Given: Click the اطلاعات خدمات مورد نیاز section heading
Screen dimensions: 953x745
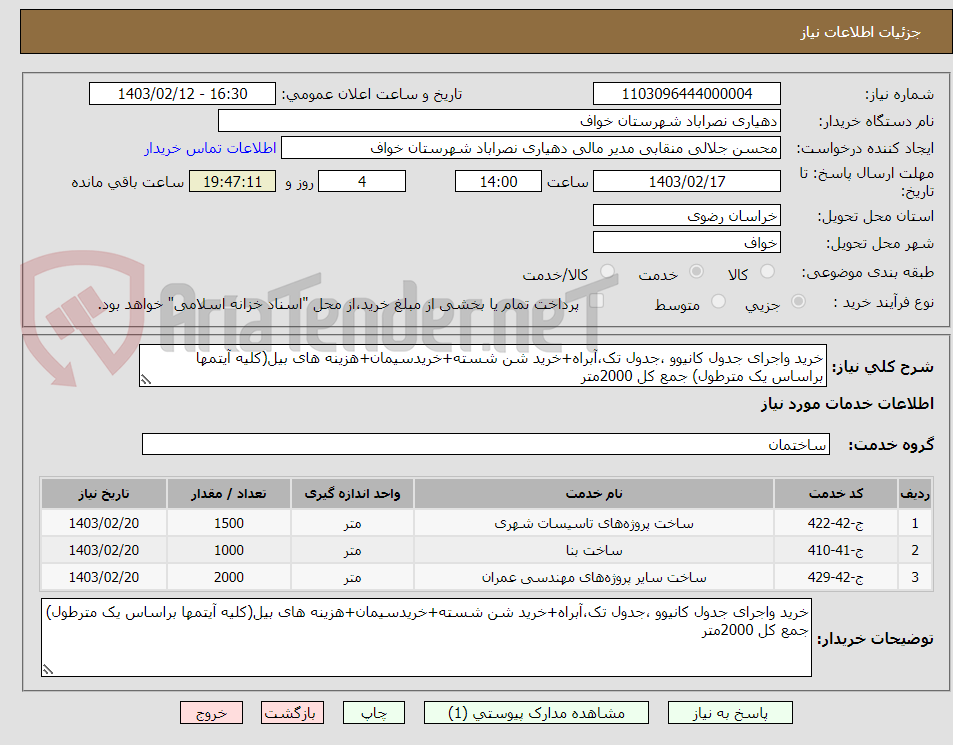Looking at the screenshot, I should click(x=847, y=404).
